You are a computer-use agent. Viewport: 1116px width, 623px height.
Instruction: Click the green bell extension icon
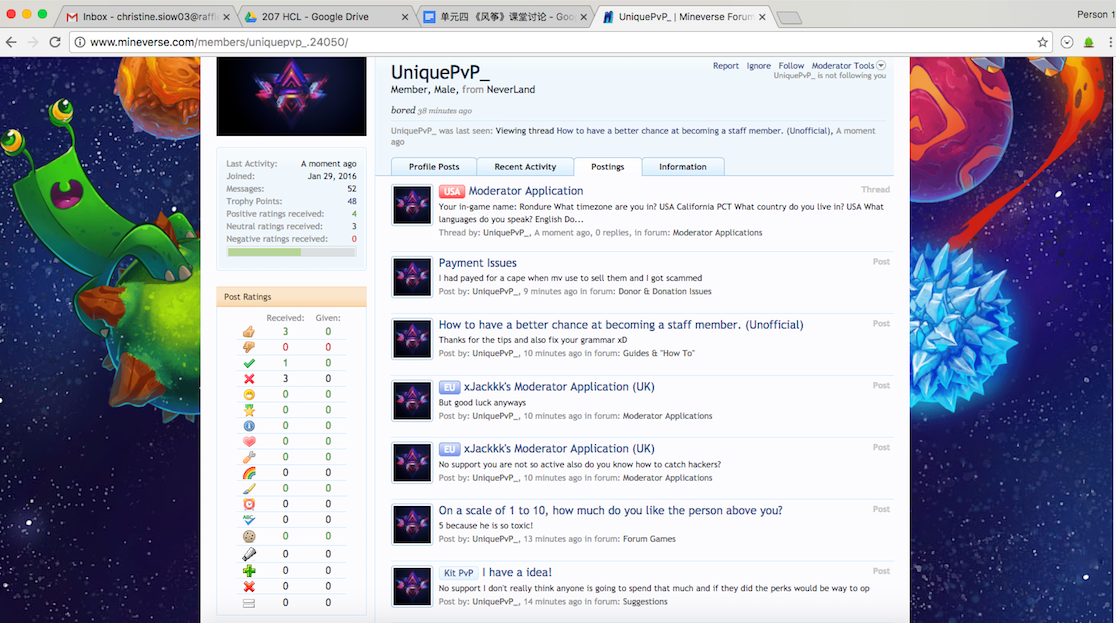(x=1088, y=42)
